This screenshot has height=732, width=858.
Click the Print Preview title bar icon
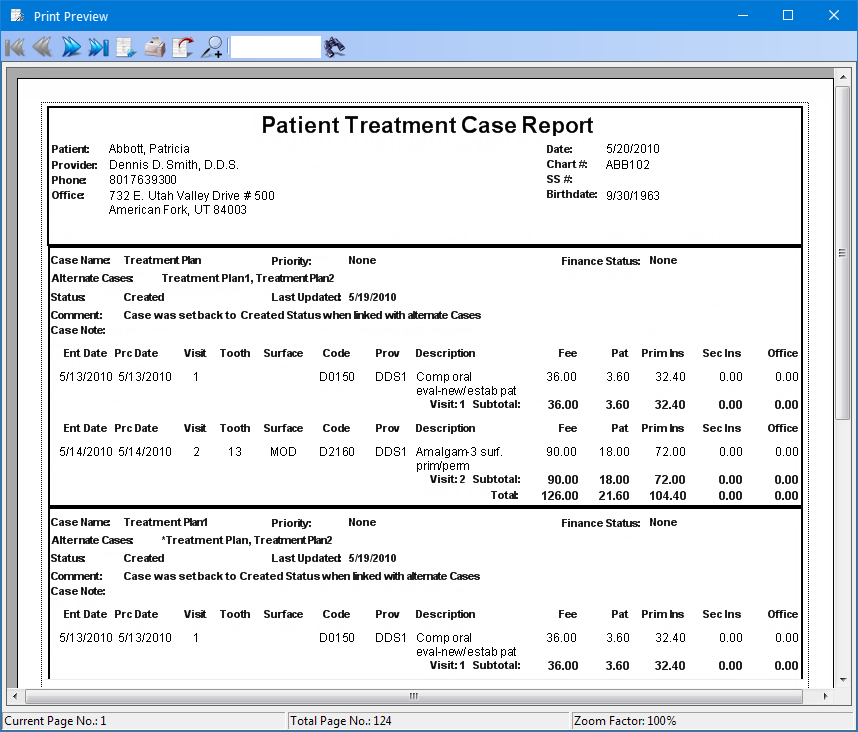point(16,16)
